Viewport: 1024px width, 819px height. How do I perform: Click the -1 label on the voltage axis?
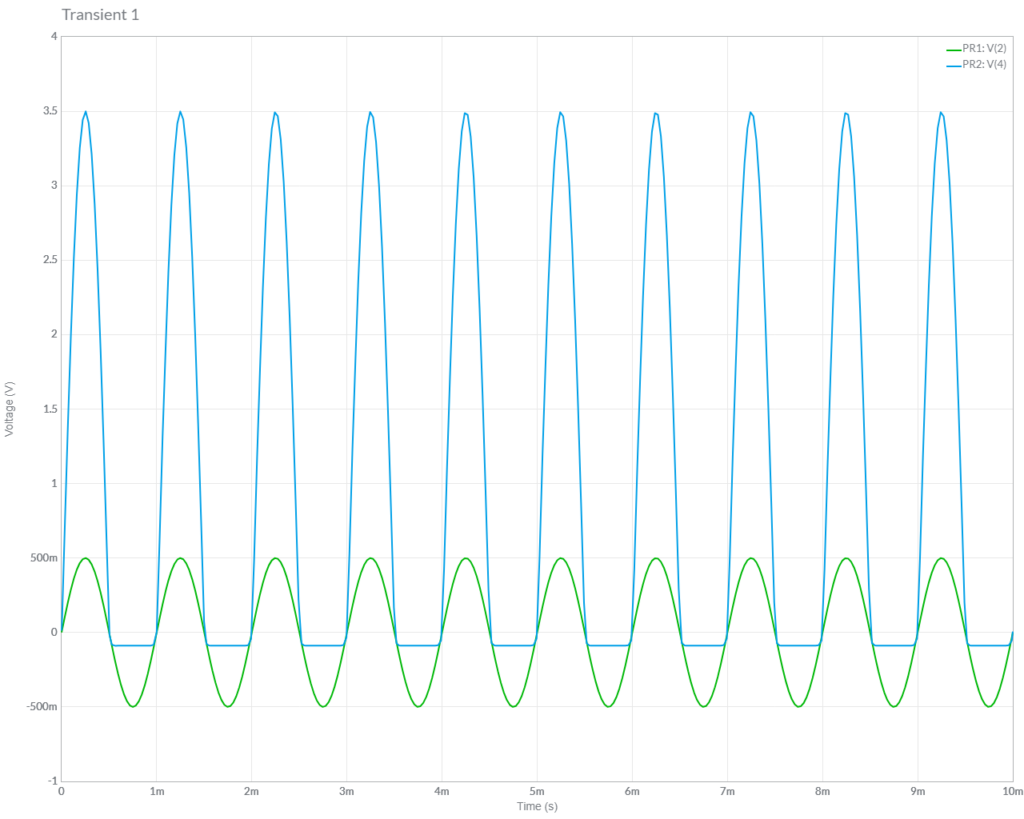point(52,781)
